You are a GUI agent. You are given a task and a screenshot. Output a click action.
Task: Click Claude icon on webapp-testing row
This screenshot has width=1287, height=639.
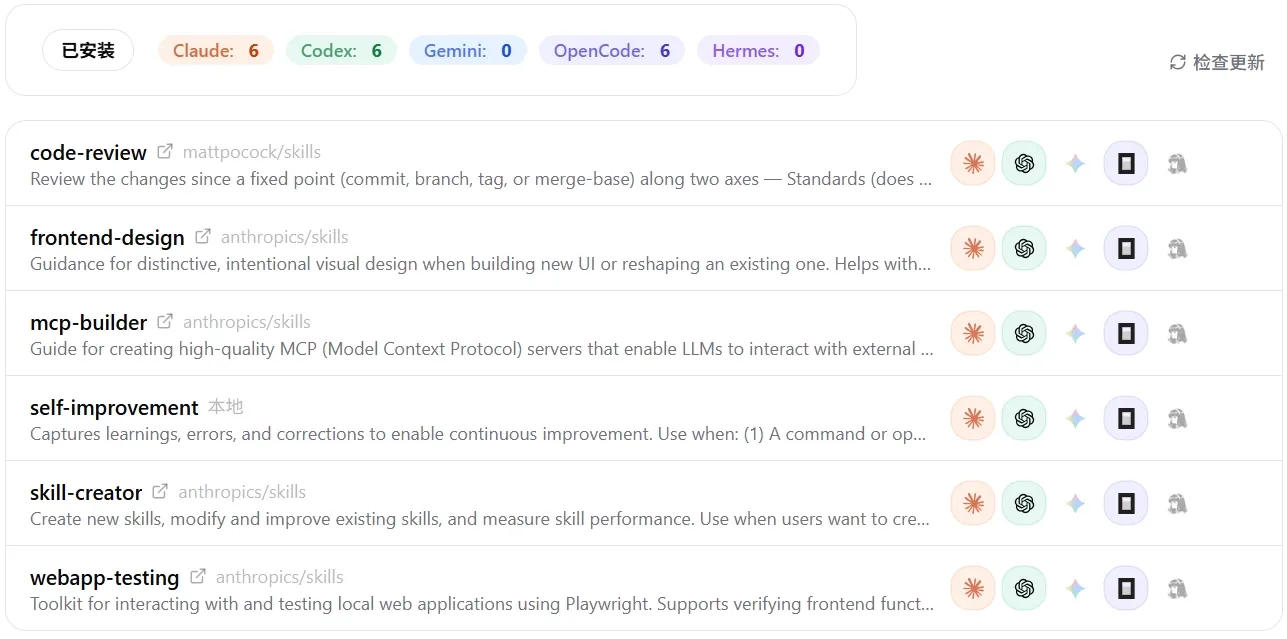click(973, 588)
